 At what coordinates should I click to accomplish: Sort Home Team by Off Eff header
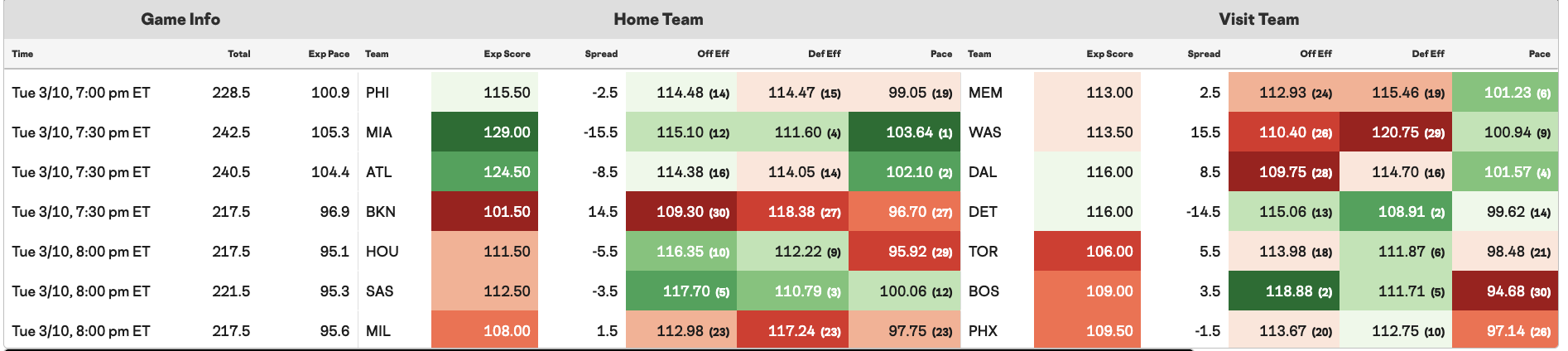pyautogui.click(x=713, y=54)
